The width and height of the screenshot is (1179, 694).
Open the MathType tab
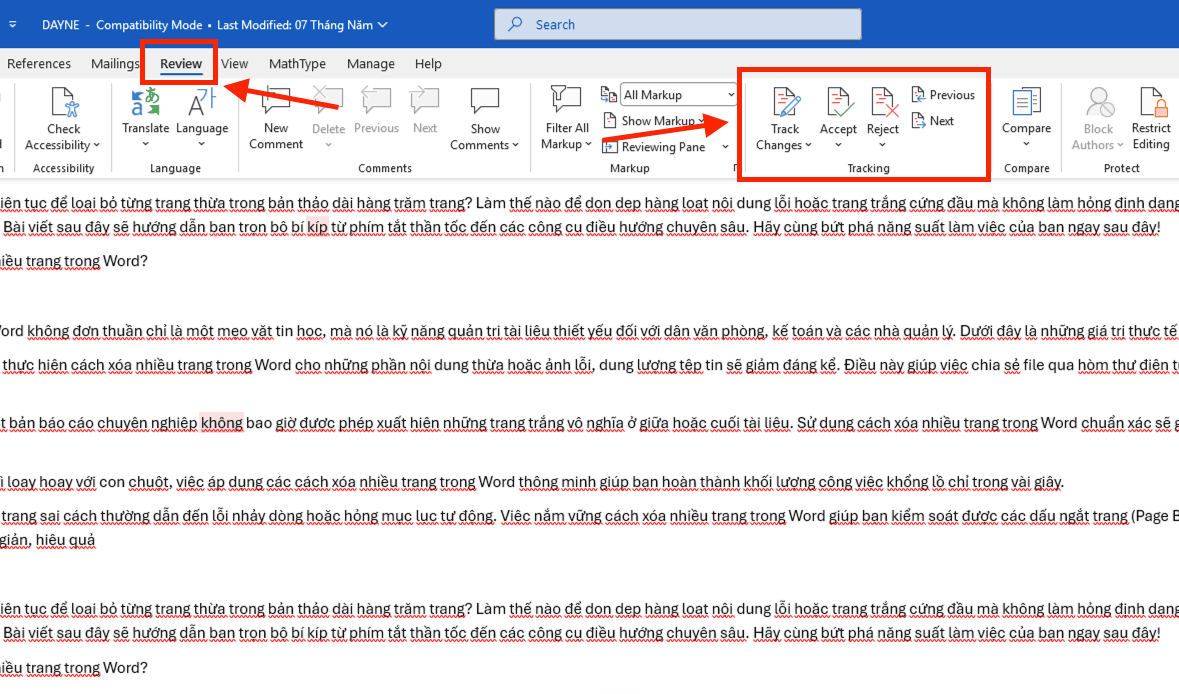pyautogui.click(x=297, y=64)
